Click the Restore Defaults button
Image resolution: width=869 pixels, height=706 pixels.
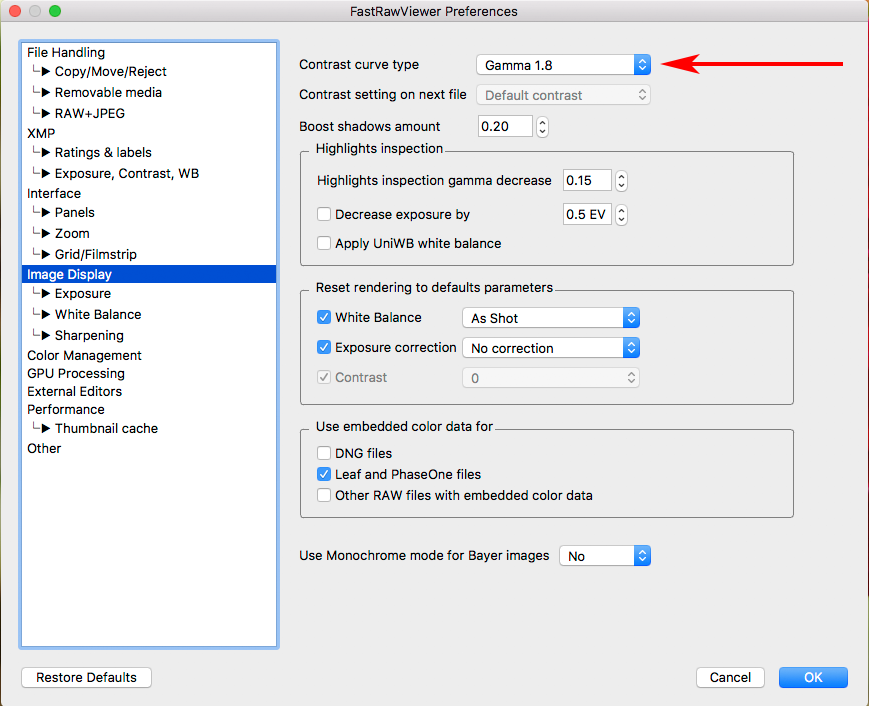pos(86,677)
